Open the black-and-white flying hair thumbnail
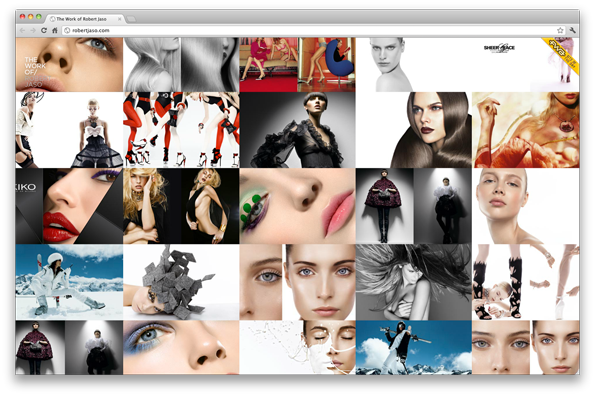The height and width of the screenshot is (396, 595). (414, 282)
